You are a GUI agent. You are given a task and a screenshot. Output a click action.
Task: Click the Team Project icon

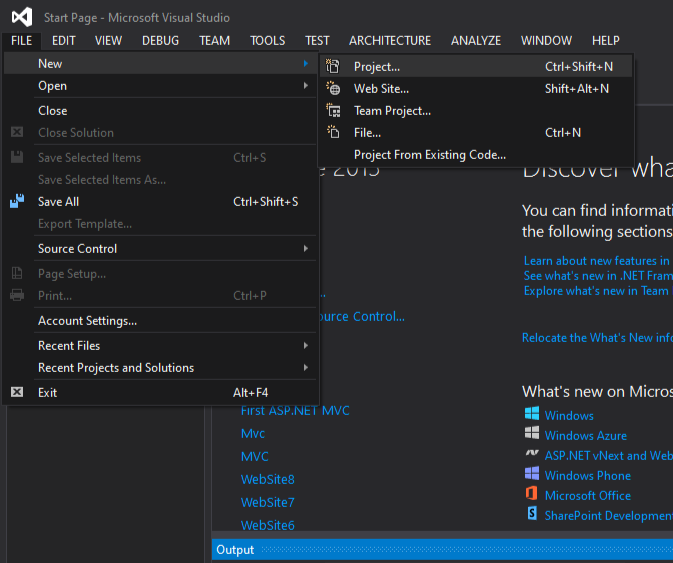[x=333, y=110]
